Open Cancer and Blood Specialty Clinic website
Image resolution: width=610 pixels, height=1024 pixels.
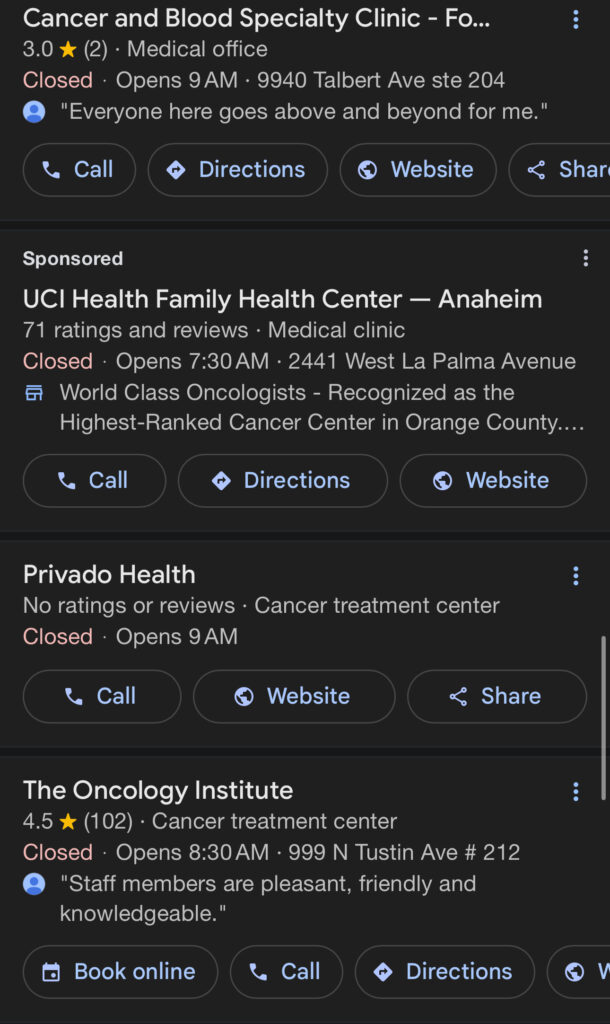[x=417, y=170]
